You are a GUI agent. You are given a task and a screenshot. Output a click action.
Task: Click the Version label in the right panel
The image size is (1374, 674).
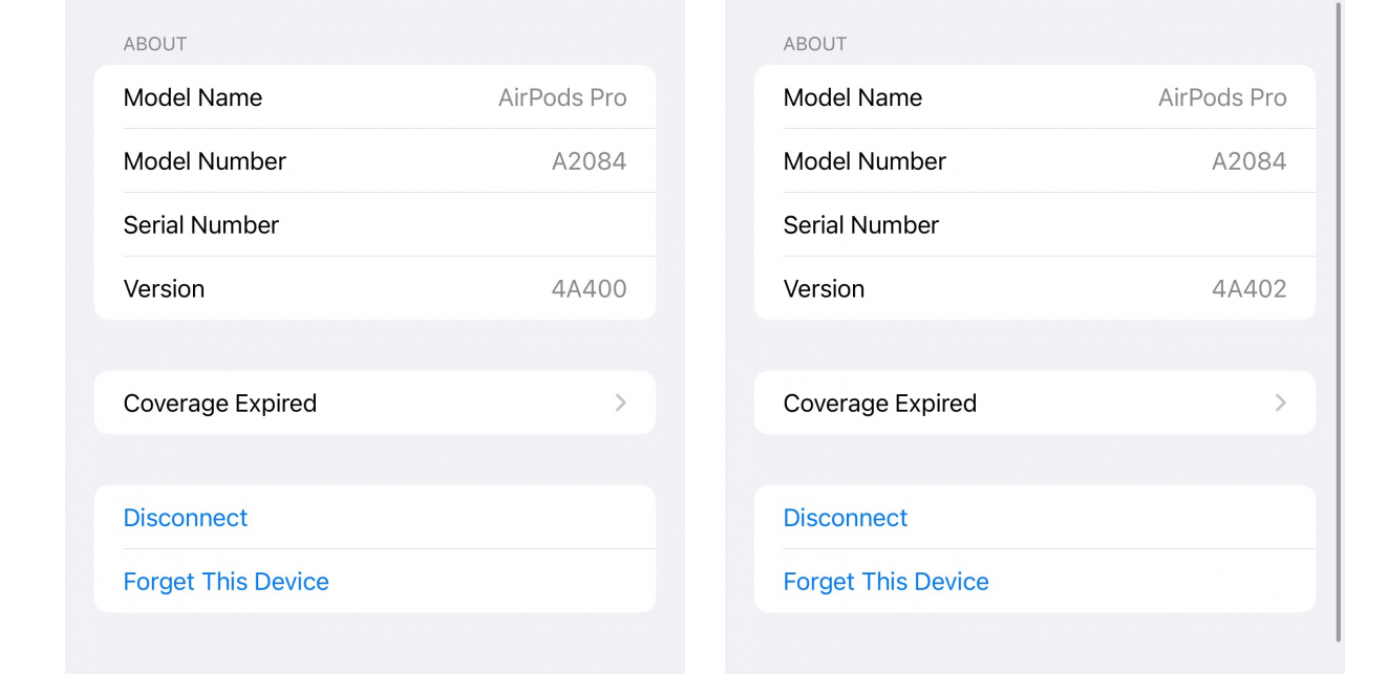coord(824,289)
